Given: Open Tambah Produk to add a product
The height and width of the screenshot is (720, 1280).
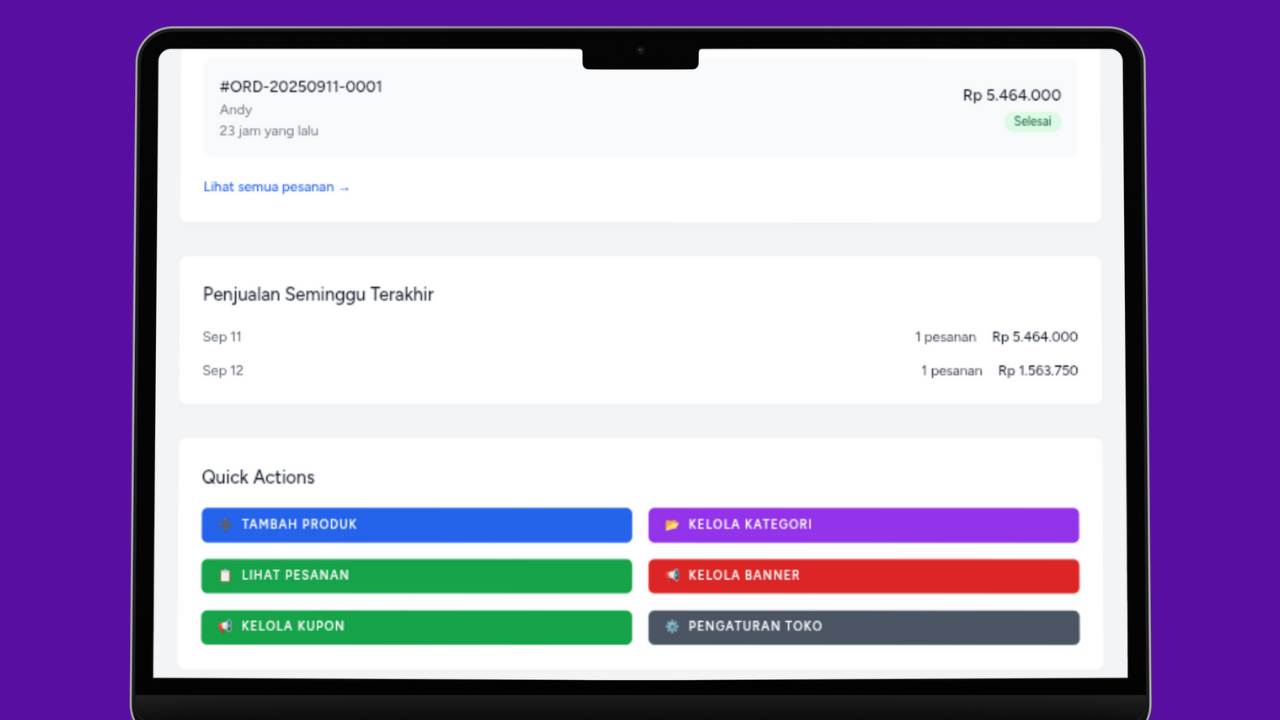Looking at the screenshot, I should pos(416,524).
